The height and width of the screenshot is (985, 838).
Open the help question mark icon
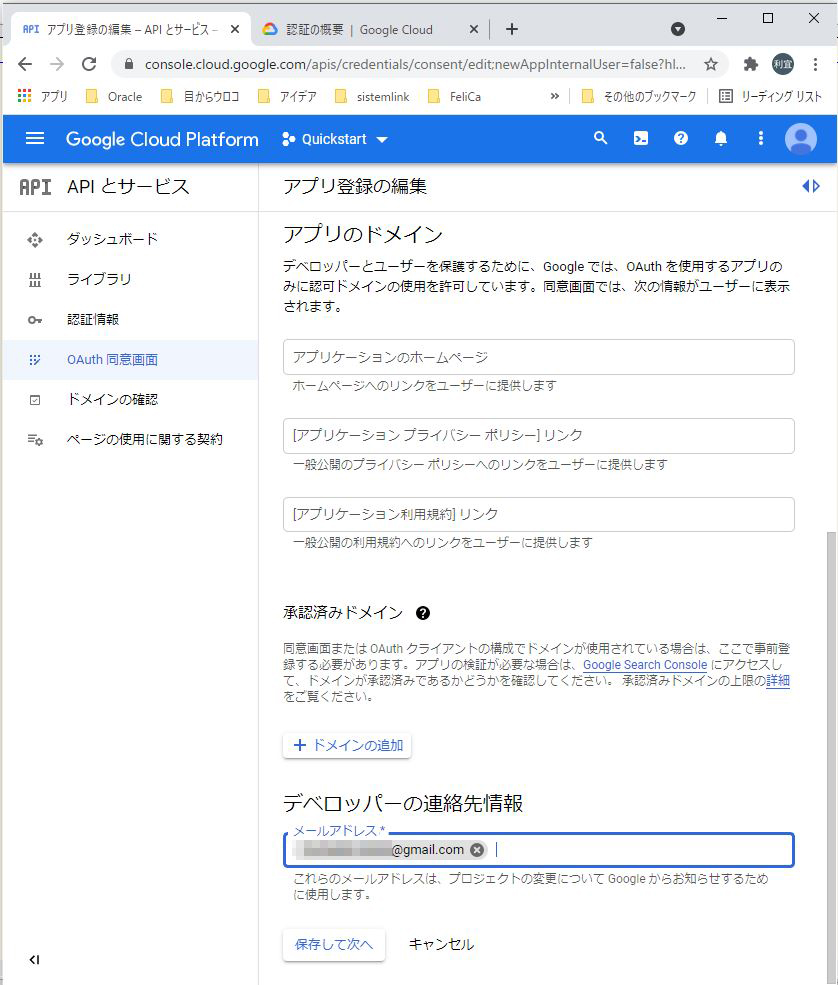pos(680,139)
